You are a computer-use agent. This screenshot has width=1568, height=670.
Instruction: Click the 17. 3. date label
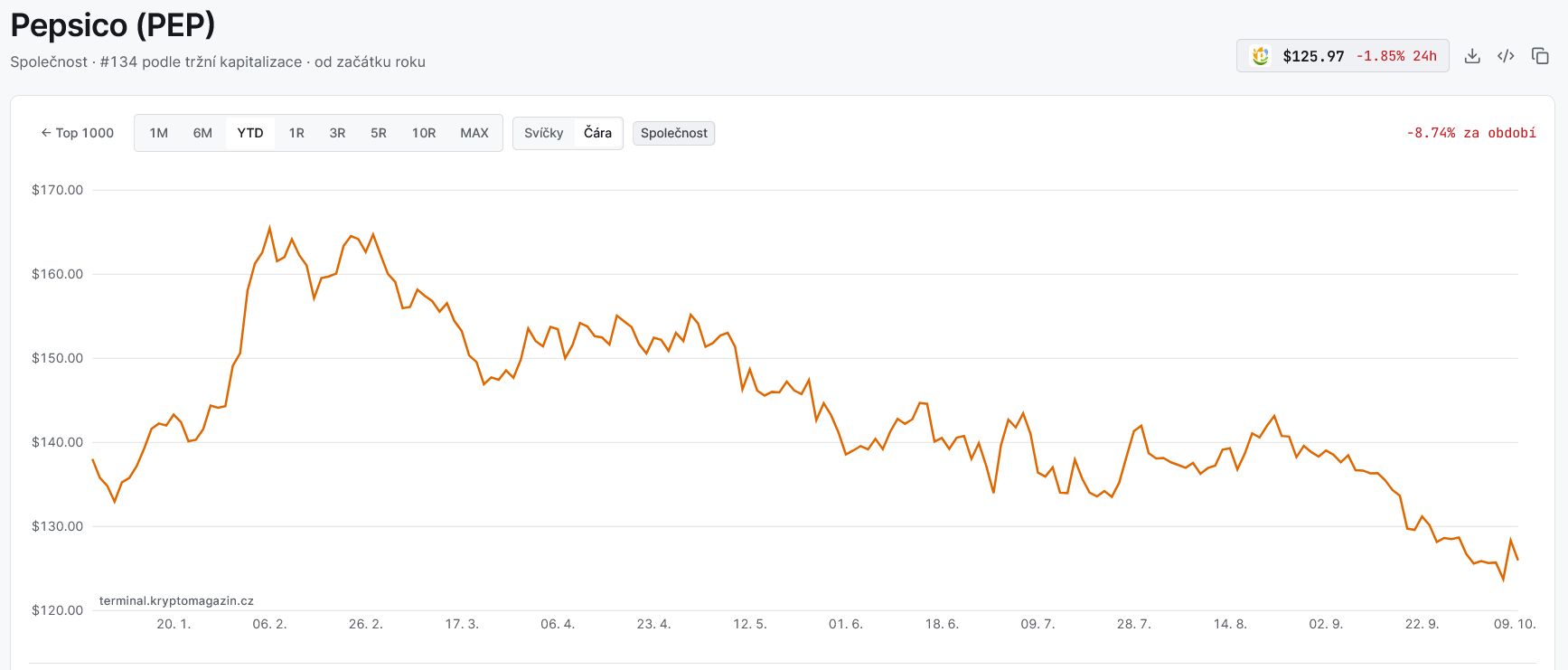(x=462, y=624)
